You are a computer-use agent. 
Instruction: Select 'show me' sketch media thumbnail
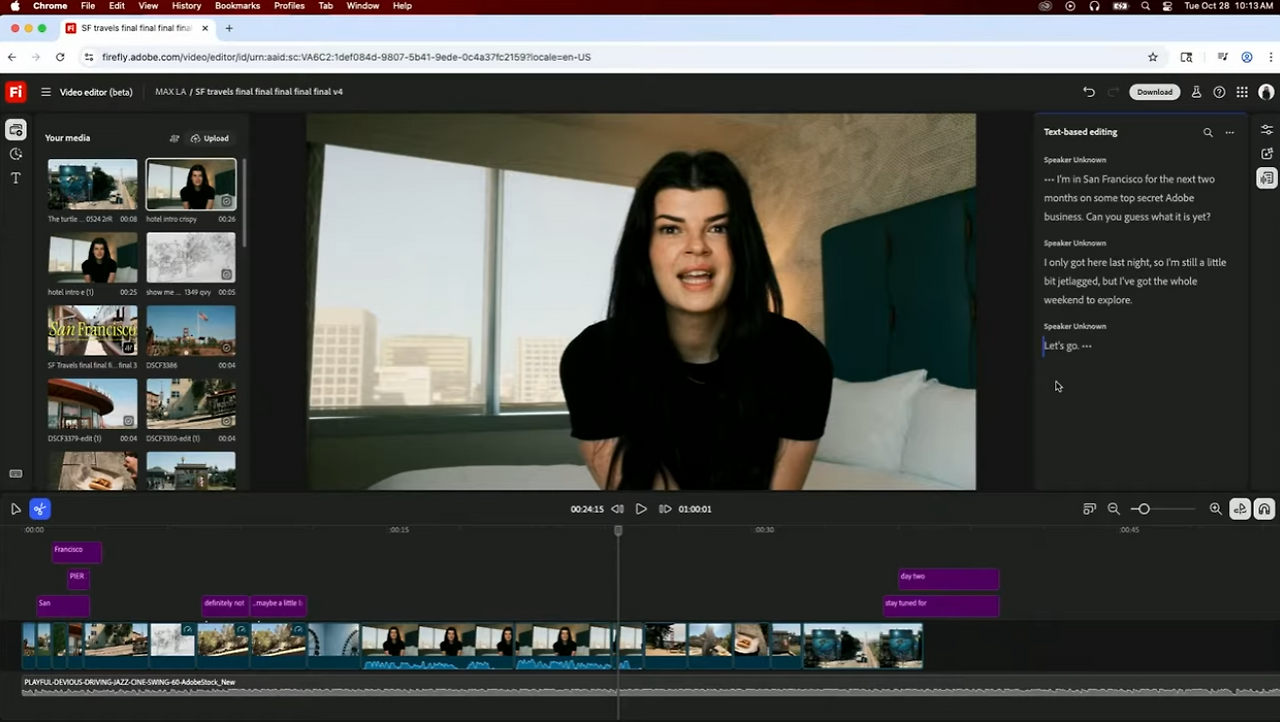coord(191,258)
